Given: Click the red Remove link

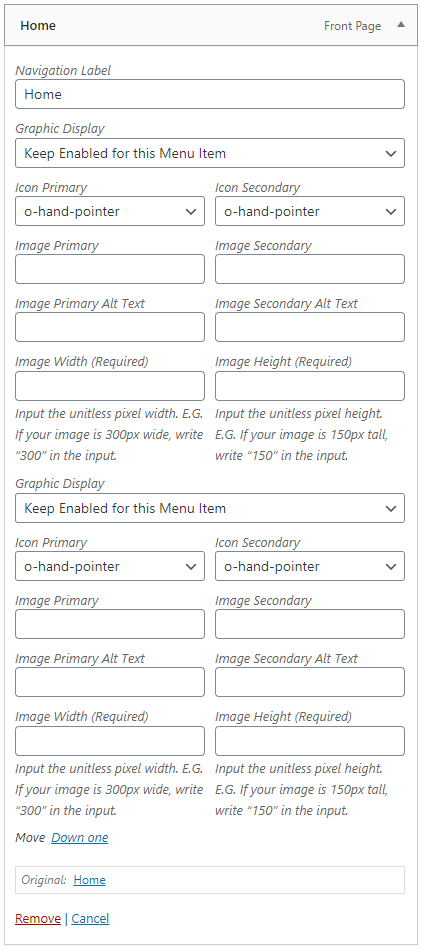Looking at the screenshot, I should (38, 919).
